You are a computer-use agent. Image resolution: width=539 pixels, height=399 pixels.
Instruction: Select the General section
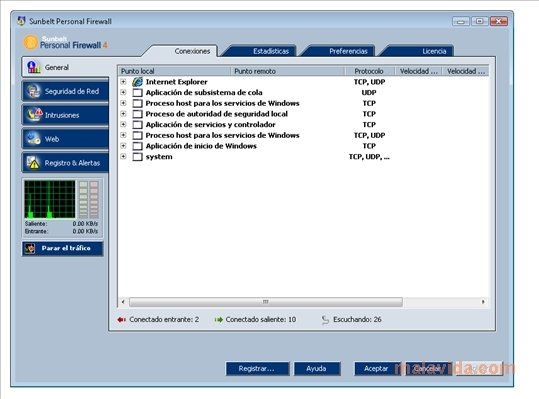coord(65,67)
